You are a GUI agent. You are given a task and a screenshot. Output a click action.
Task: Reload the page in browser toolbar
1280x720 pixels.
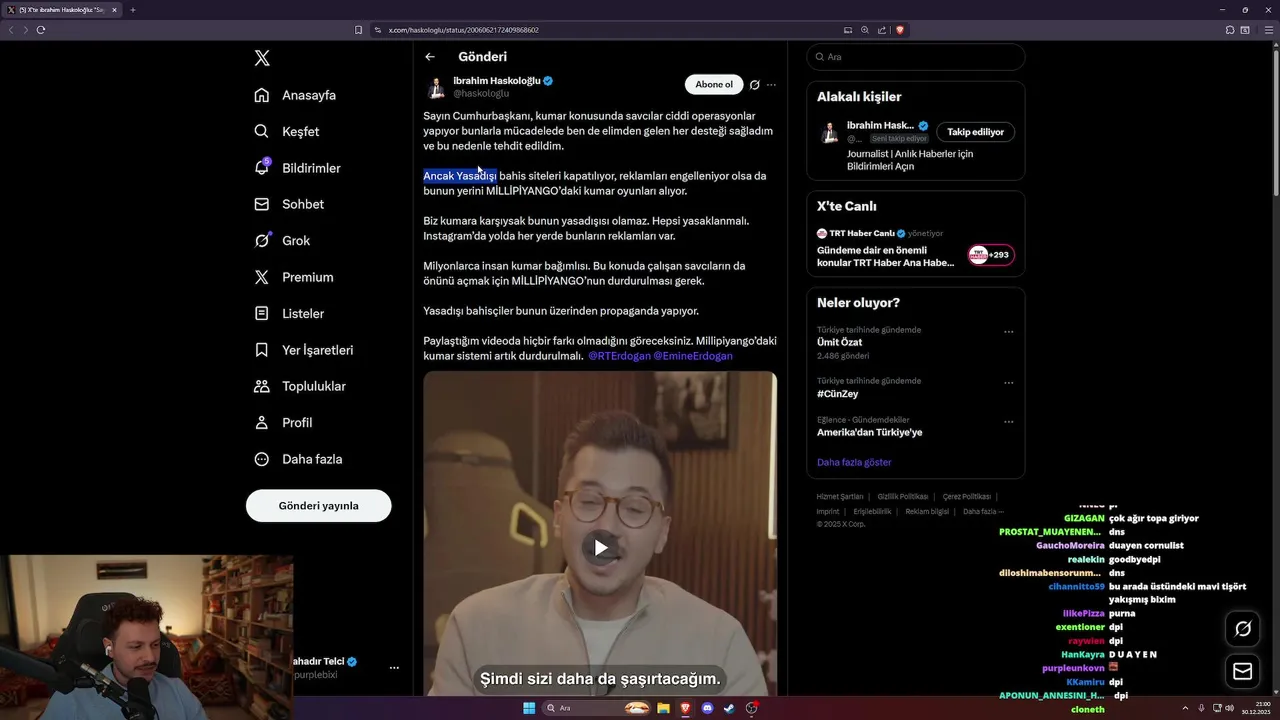tap(41, 30)
